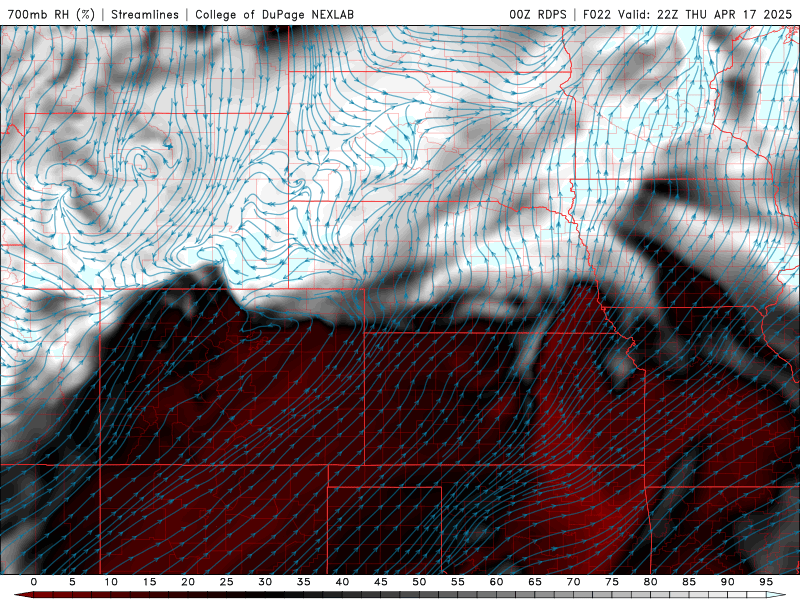Viewport: 800px width, 600px height.
Task: Click the '15' value on color scale
Action: click(149, 582)
